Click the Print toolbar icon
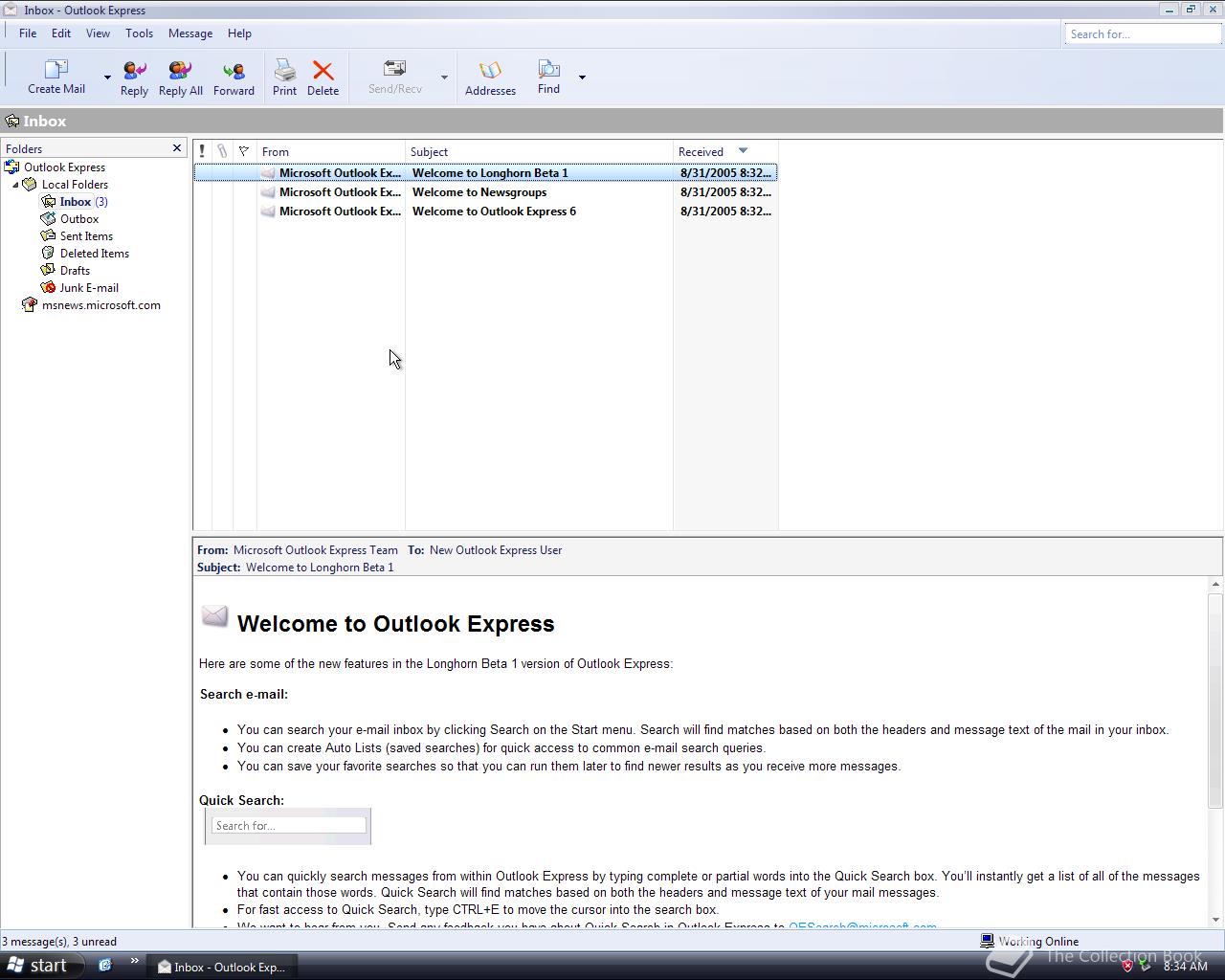The width and height of the screenshot is (1225, 980). coord(284,78)
